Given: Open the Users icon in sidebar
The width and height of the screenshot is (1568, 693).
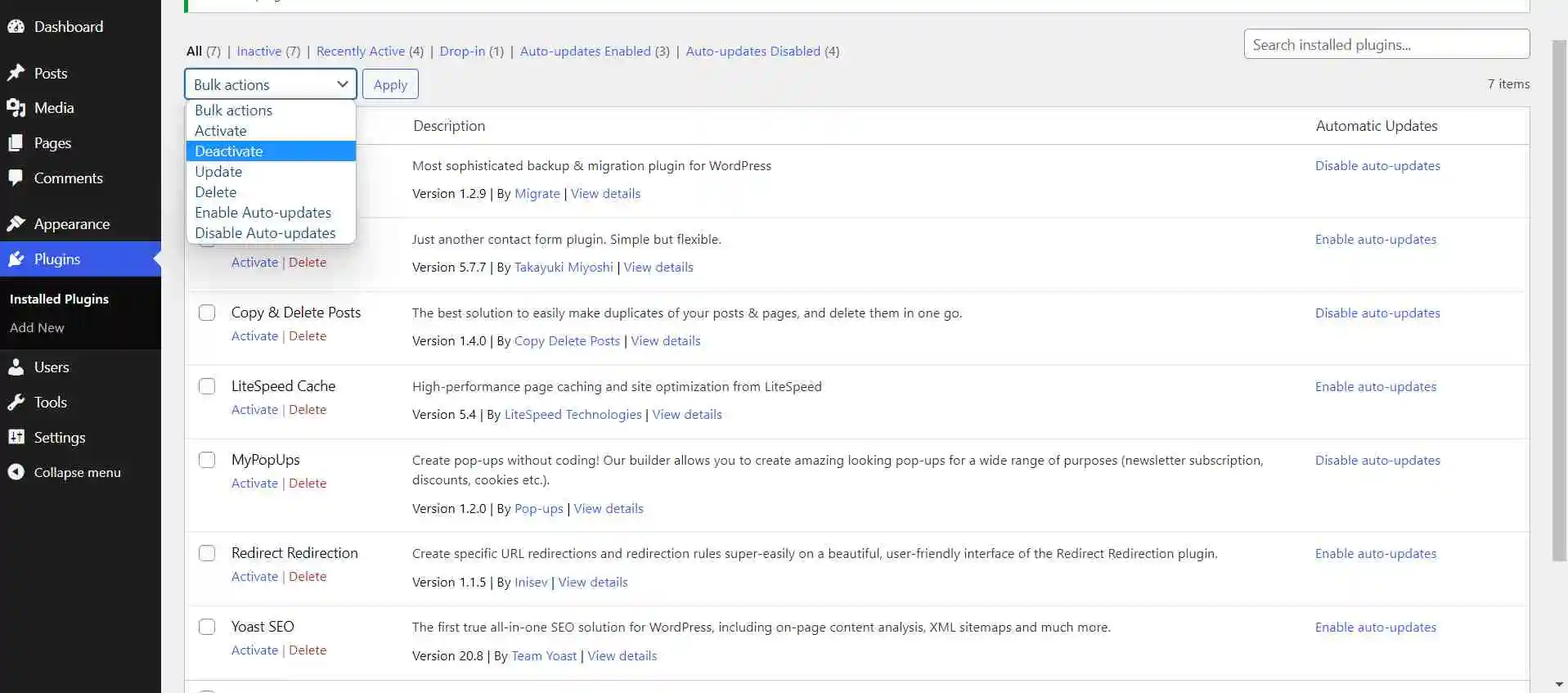Looking at the screenshot, I should pyautogui.click(x=16, y=367).
